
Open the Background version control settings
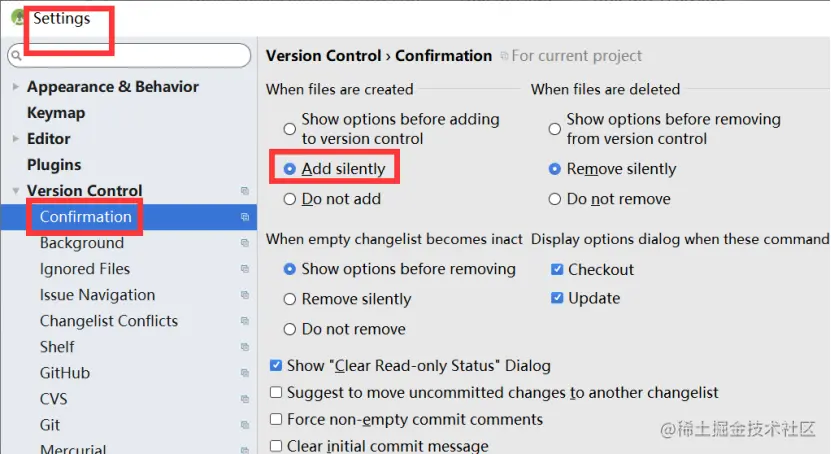click(x=82, y=243)
